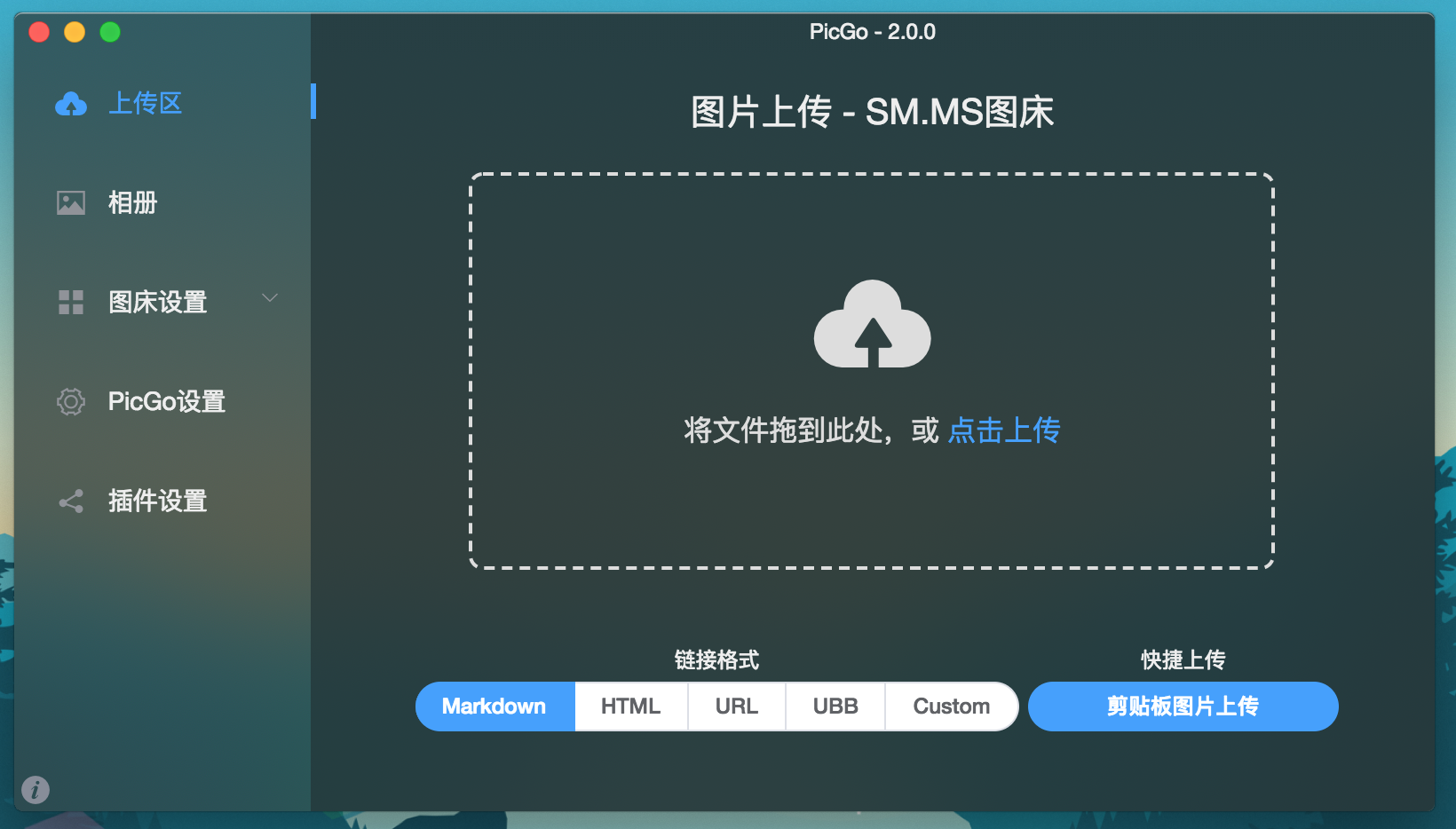Click the 剪贴板图片上传 button

point(1183,707)
